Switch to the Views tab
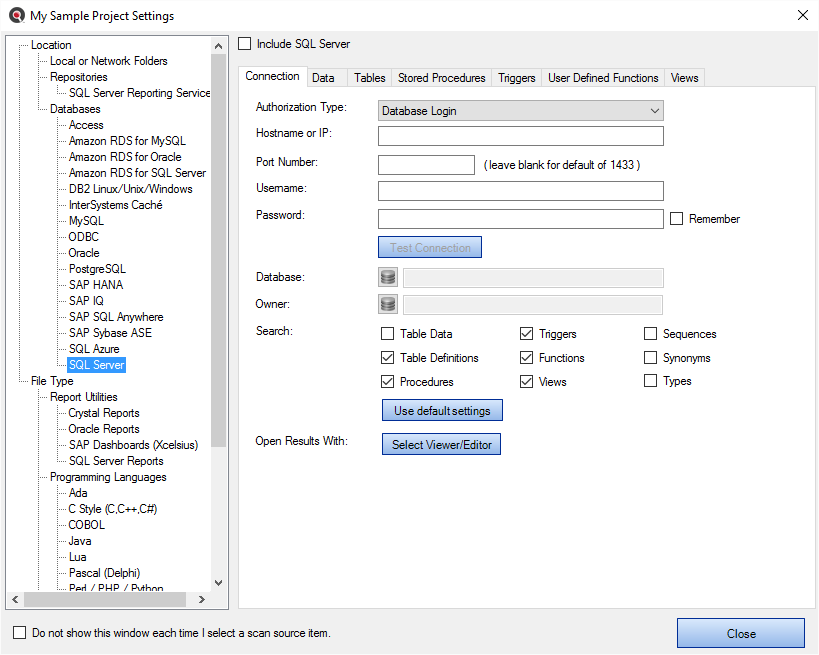The width and height of the screenshot is (819, 655). [685, 78]
